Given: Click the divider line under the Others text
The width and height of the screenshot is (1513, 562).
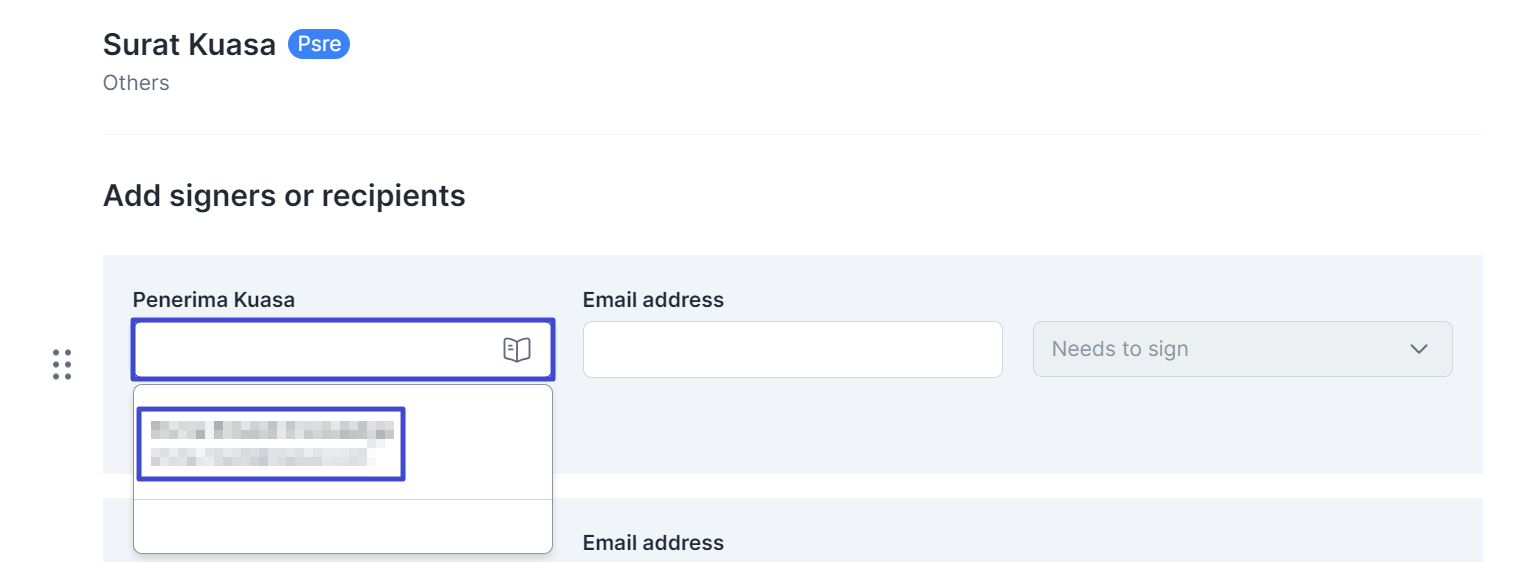Looking at the screenshot, I should 792,134.
